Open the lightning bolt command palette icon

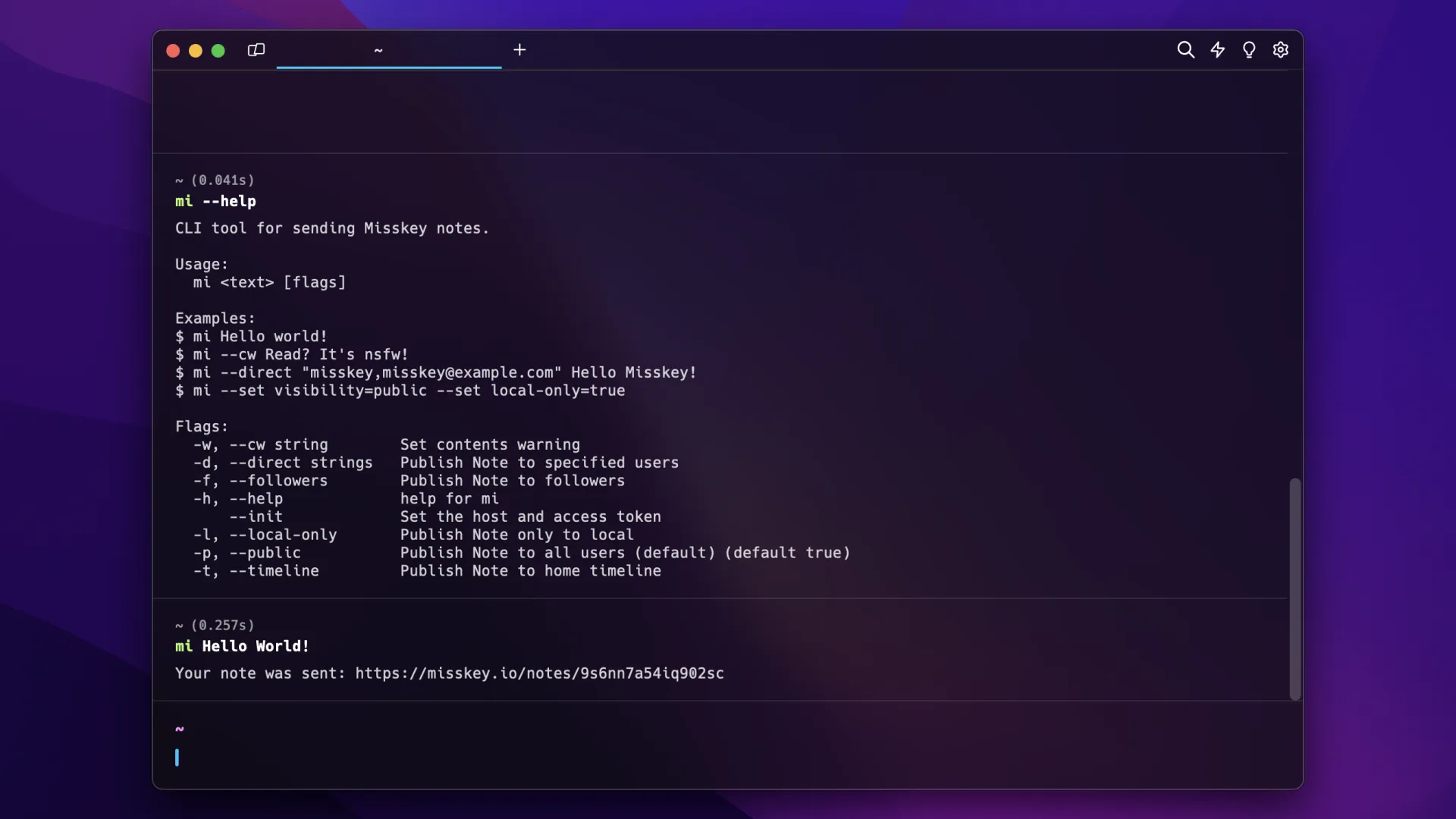coord(1217,50)
